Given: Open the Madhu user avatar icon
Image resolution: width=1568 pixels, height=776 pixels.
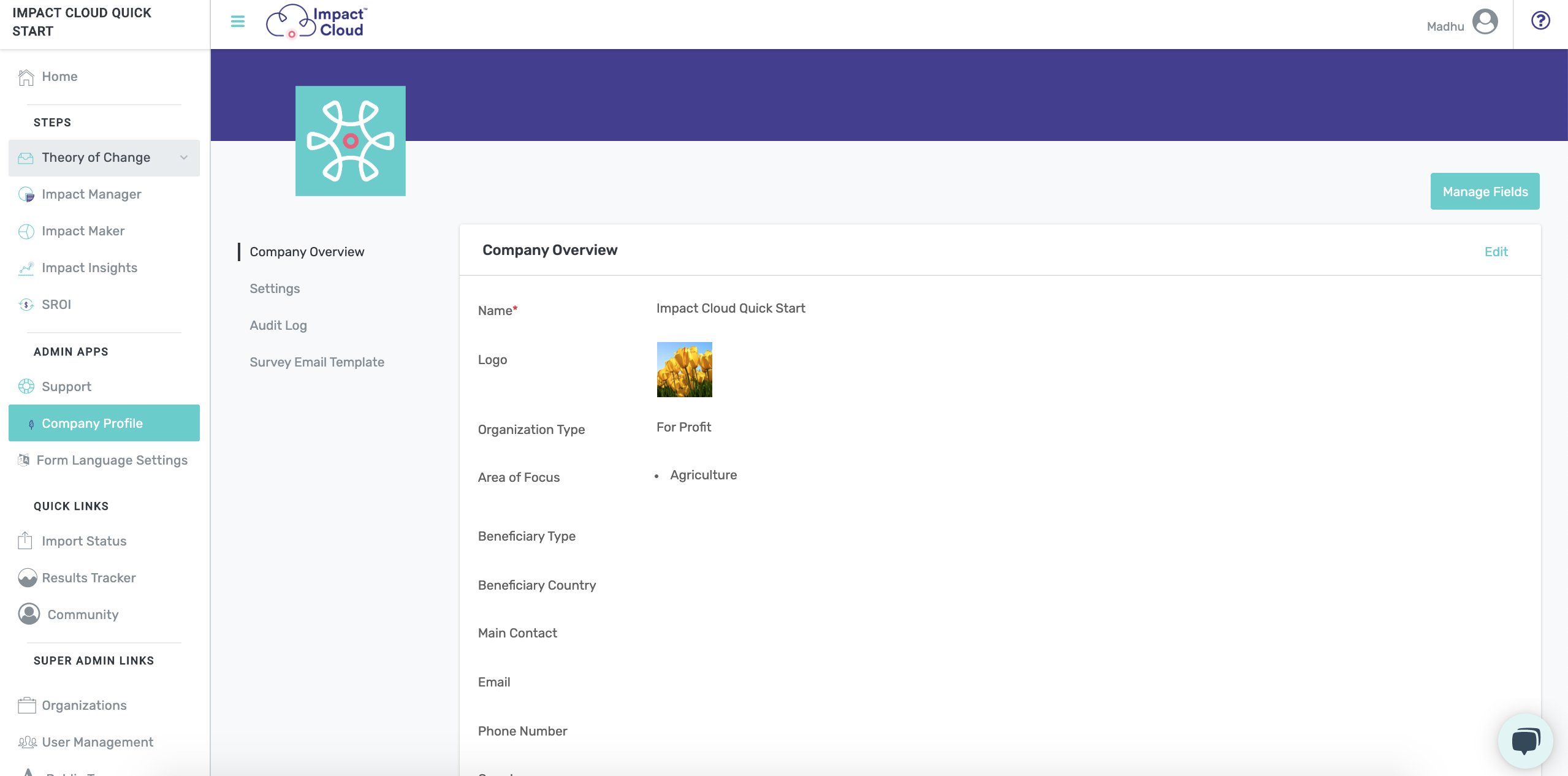Looking at the screenshot, I should (1485, 22).
